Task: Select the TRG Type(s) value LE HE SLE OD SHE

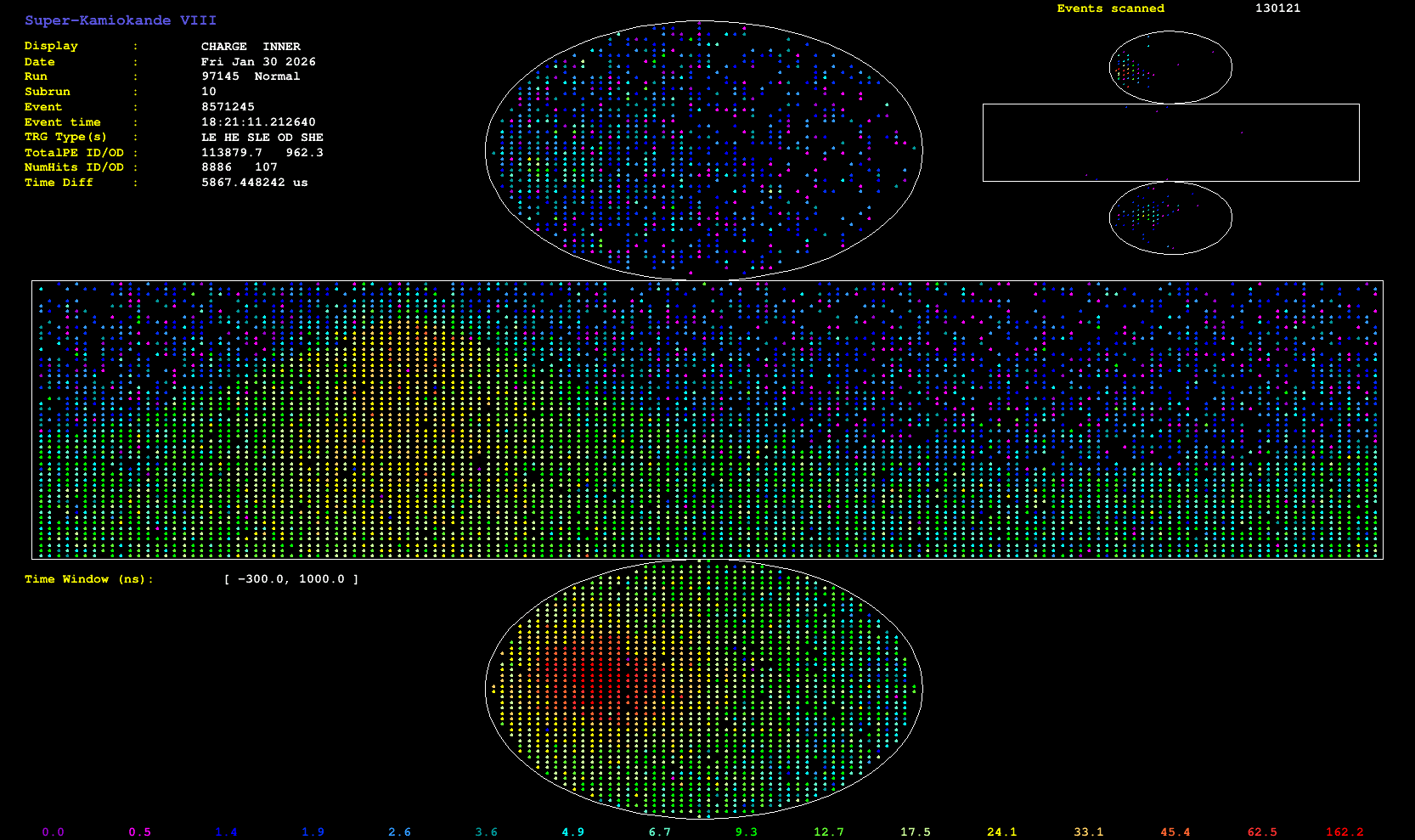Action: [262, 138]
